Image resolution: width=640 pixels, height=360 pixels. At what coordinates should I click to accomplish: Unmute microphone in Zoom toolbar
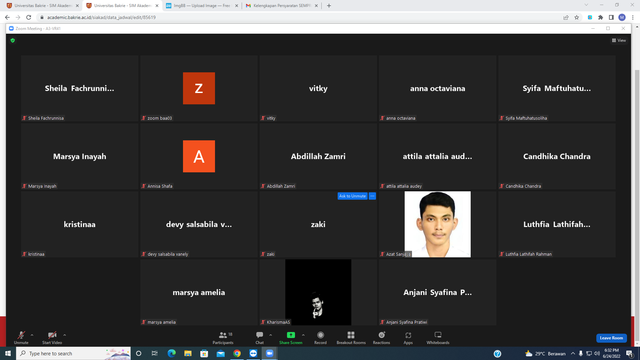21,338
